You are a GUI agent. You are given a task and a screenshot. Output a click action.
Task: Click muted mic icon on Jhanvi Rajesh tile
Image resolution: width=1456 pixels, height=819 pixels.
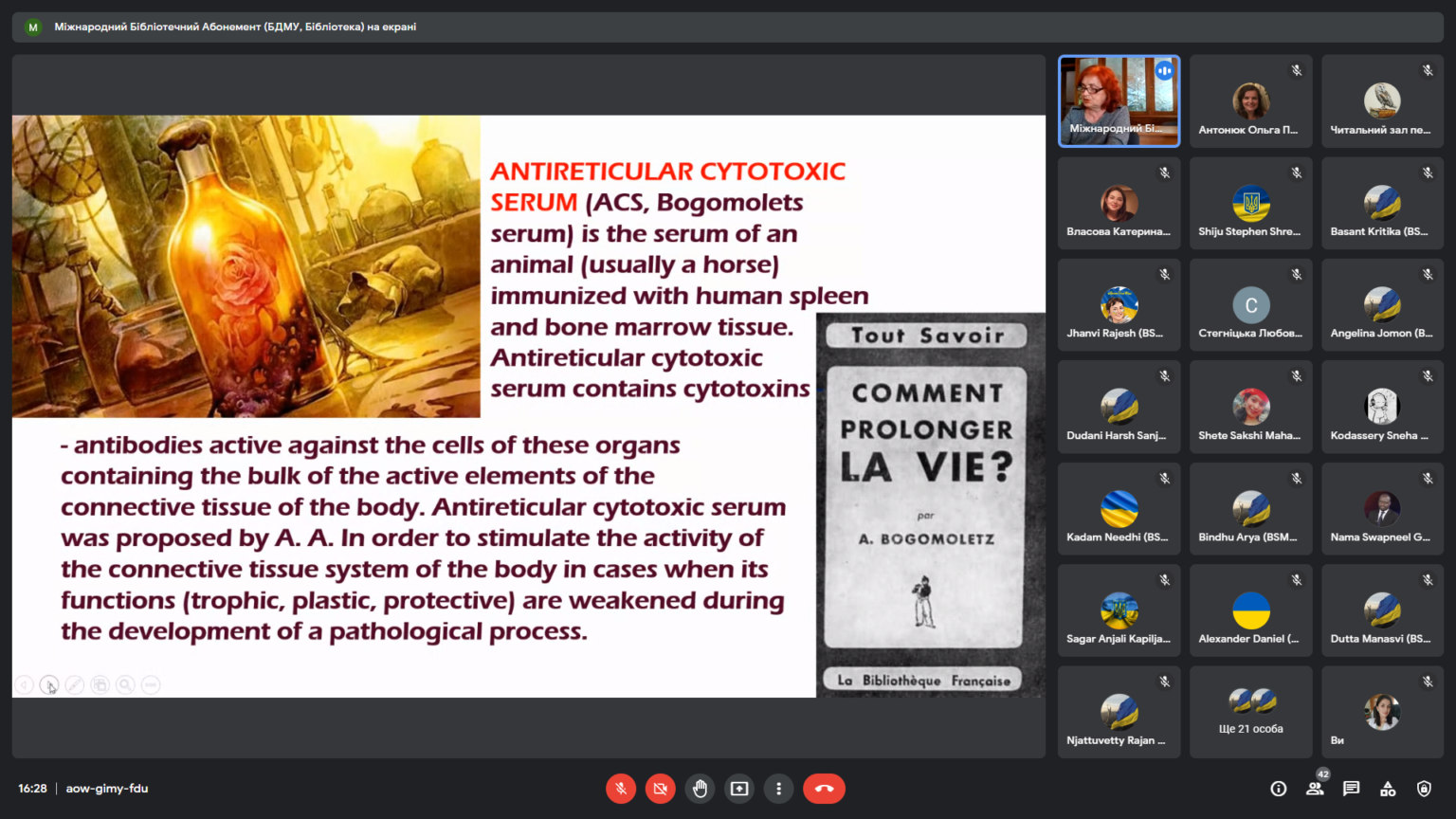(x=1165, y=275)
